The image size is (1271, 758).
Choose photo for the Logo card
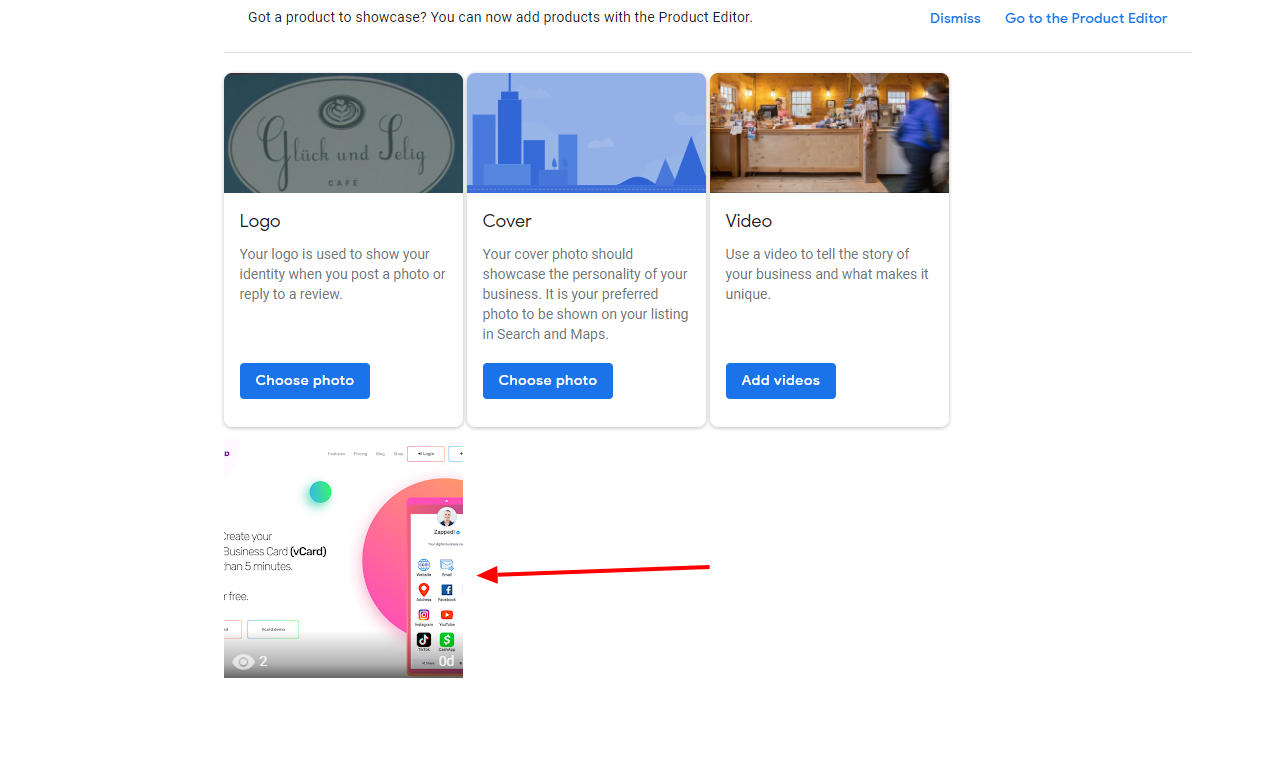[x=305, y=381]
